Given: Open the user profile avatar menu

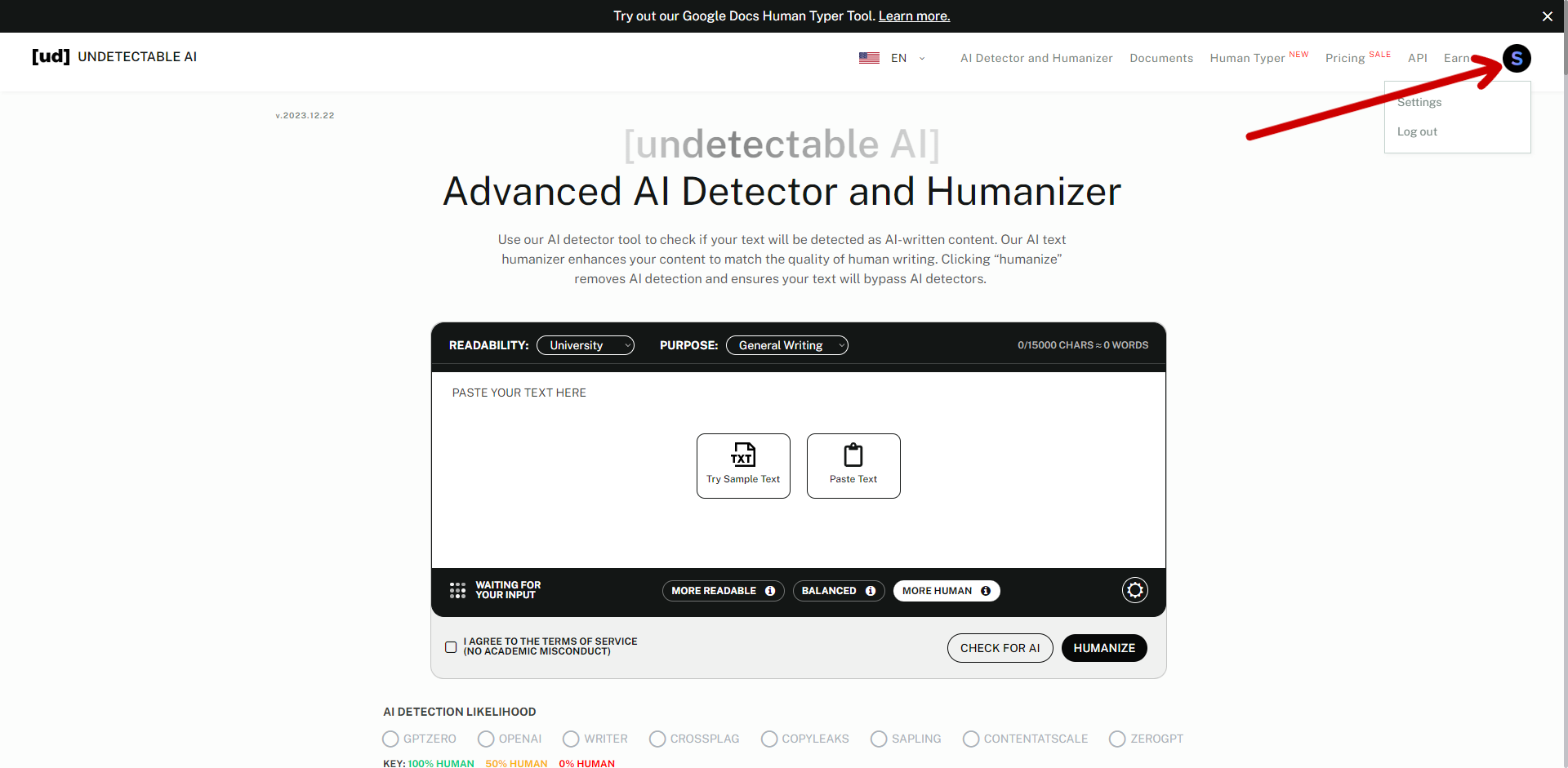Looking at the screenshot, I should pyautogui.click(x=1517, y=58).
